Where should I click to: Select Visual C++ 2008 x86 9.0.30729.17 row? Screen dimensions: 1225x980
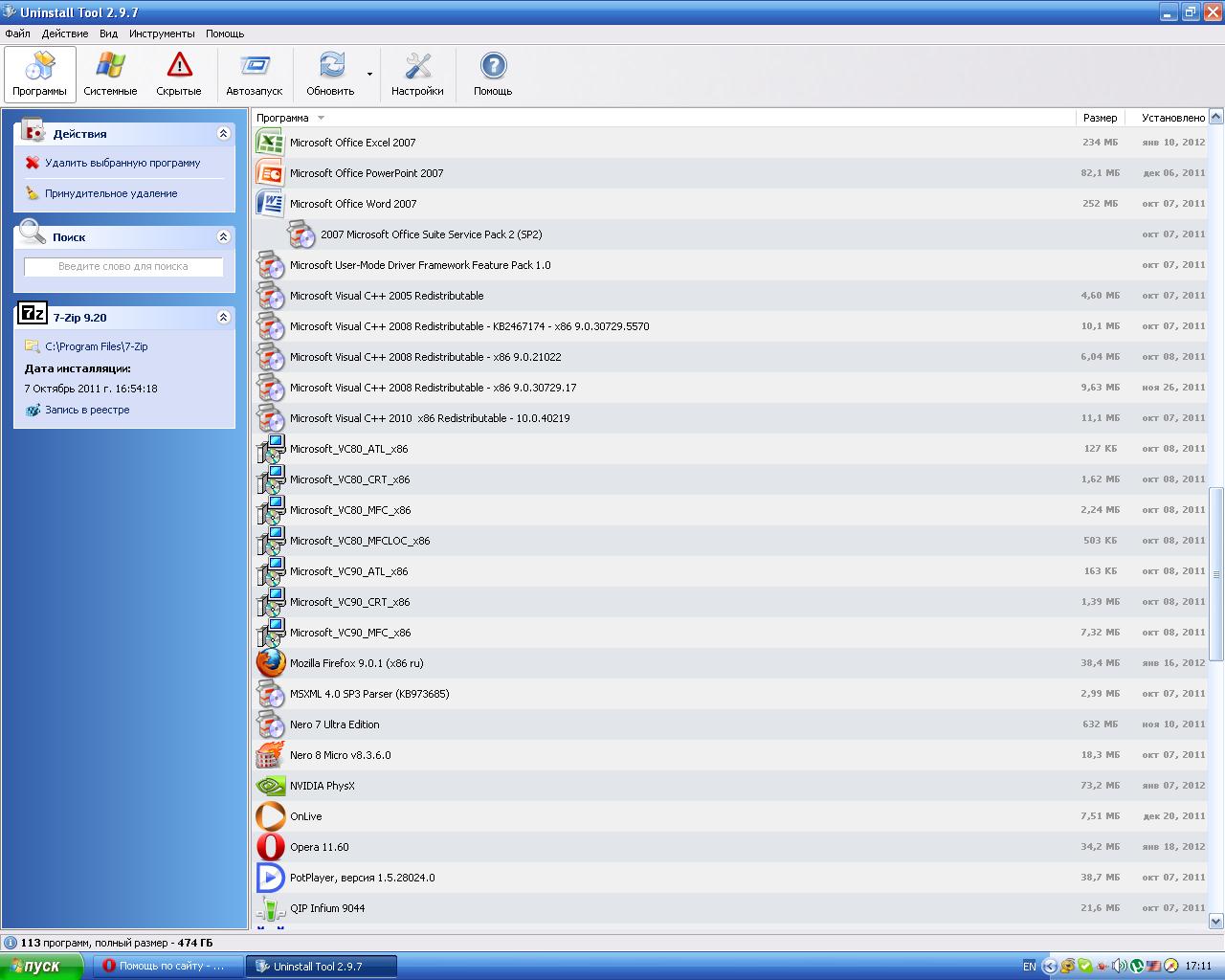(x=730, y=388)
